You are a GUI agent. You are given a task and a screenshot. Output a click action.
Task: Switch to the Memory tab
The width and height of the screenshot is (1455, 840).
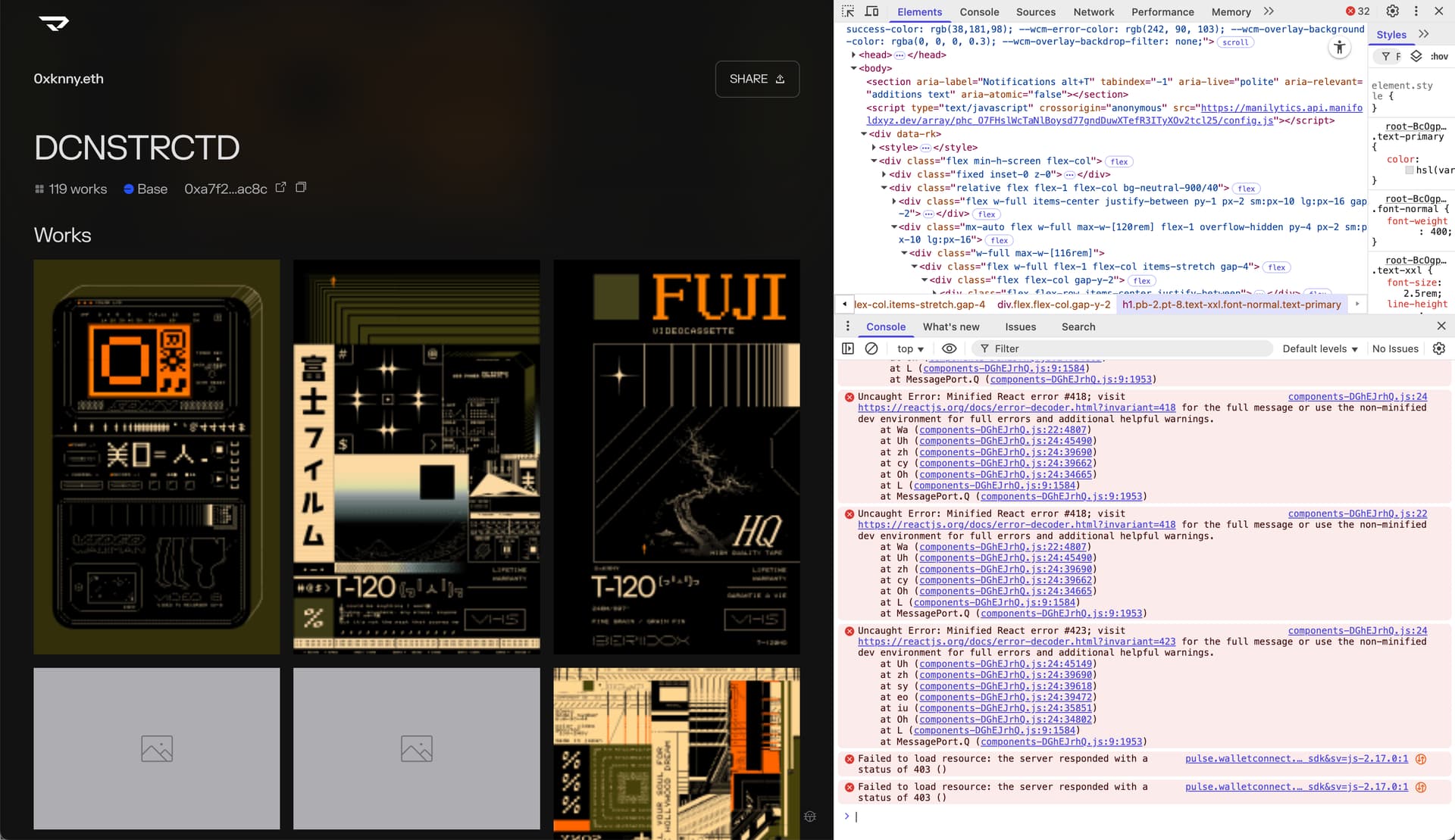(x=1231, y=11)
